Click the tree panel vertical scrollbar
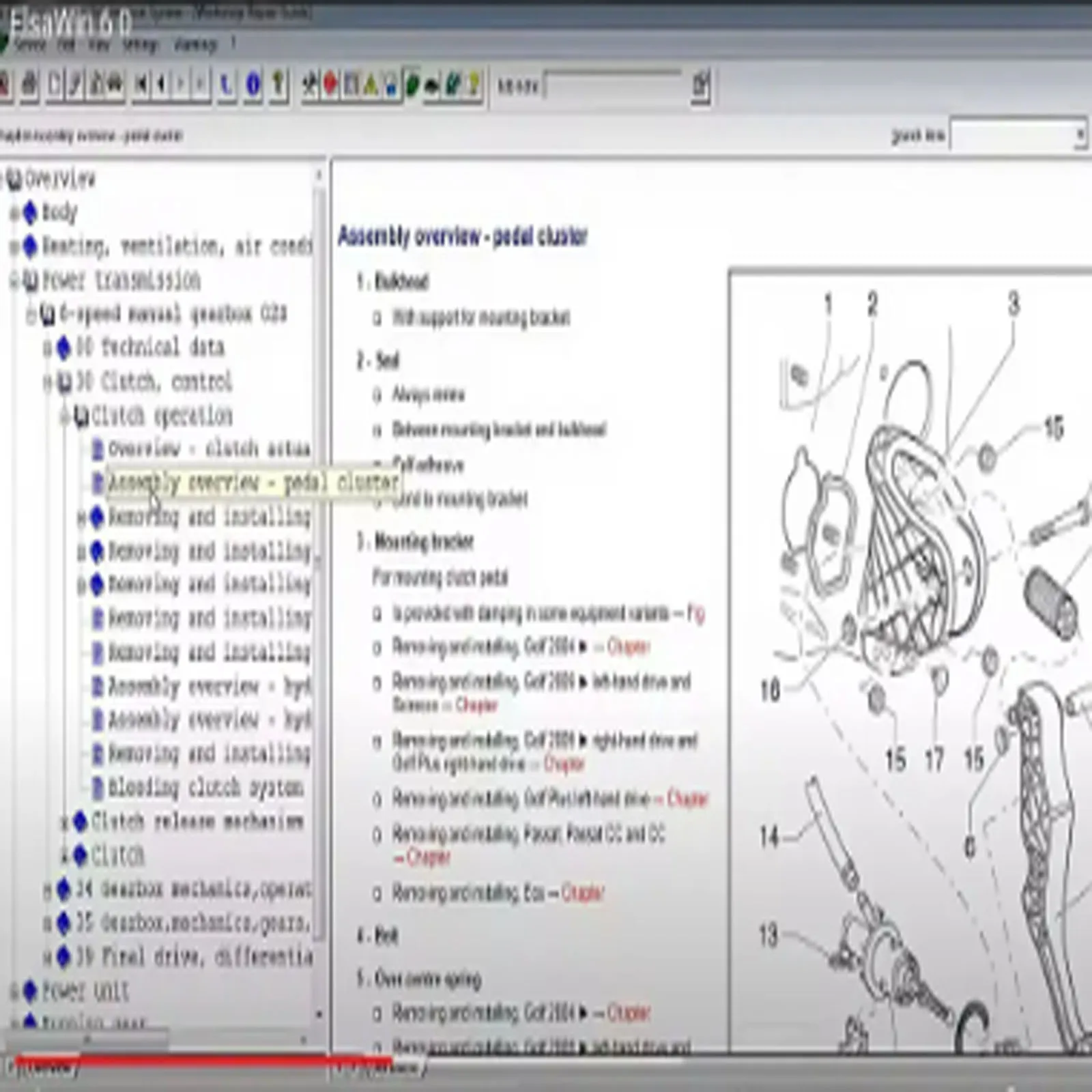The width and height of the screenshot is (1092, 1092). (319, 594)
